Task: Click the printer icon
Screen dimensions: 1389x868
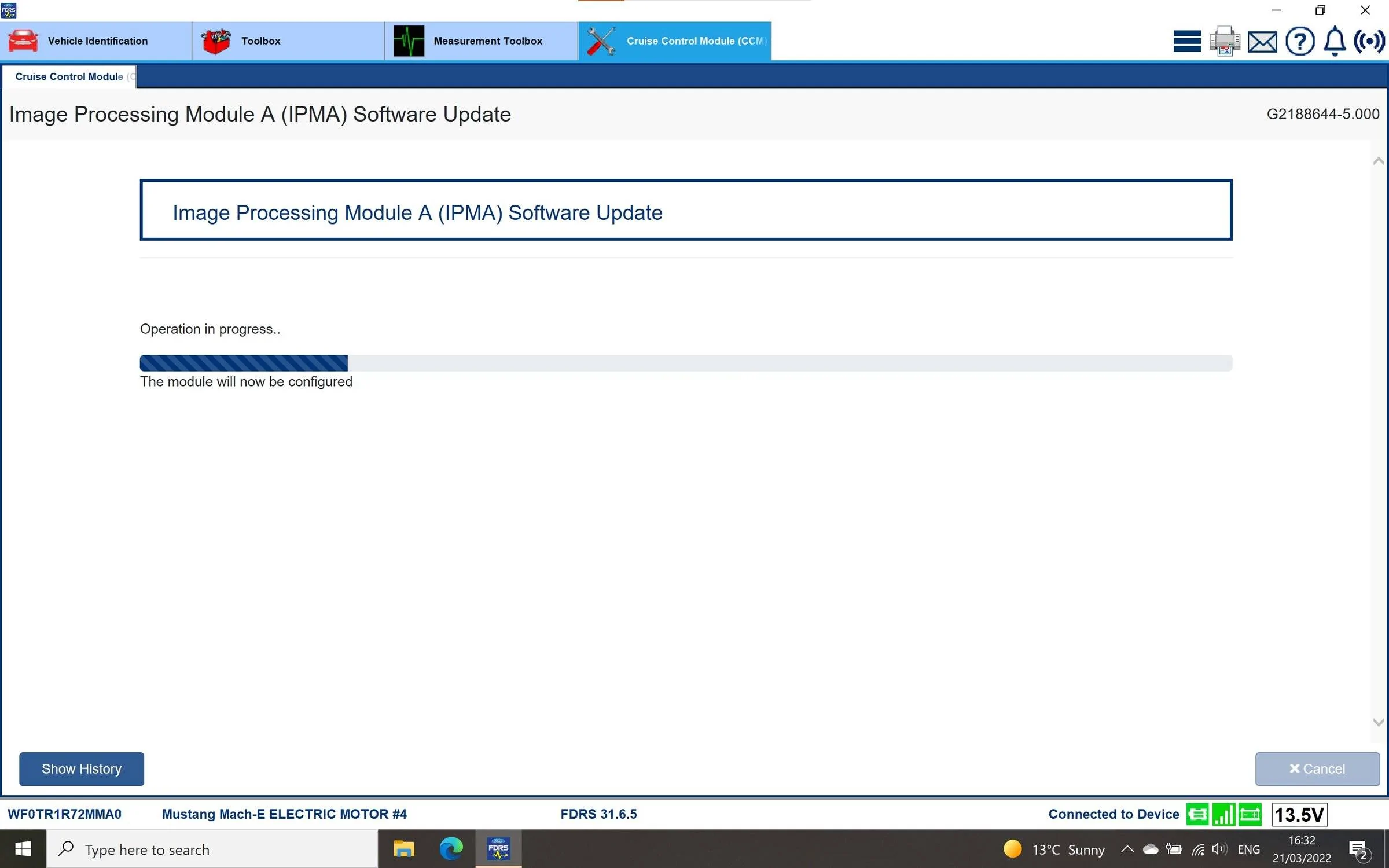Action: point(1225,41)
